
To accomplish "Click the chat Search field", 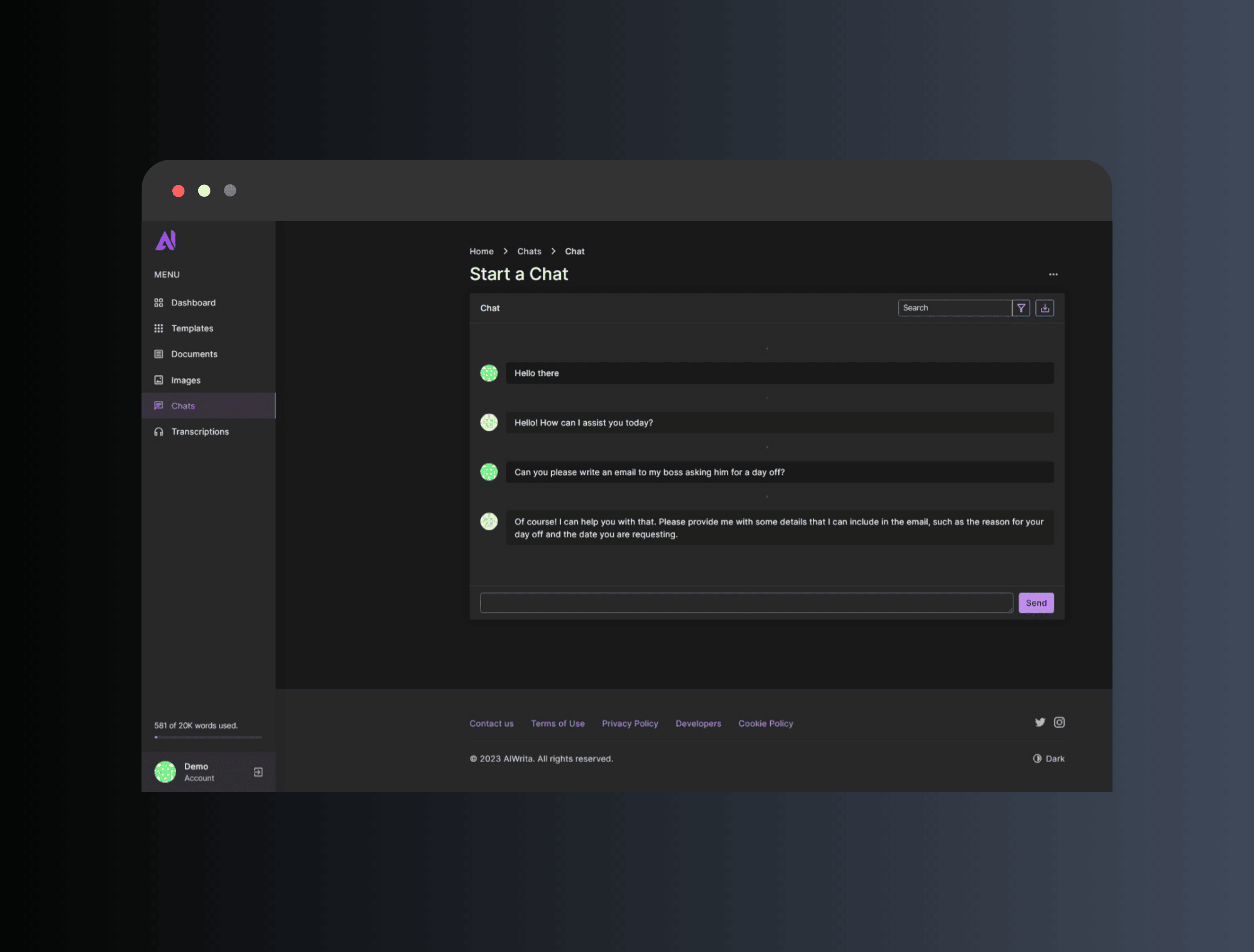I will [x=955, y=308].
